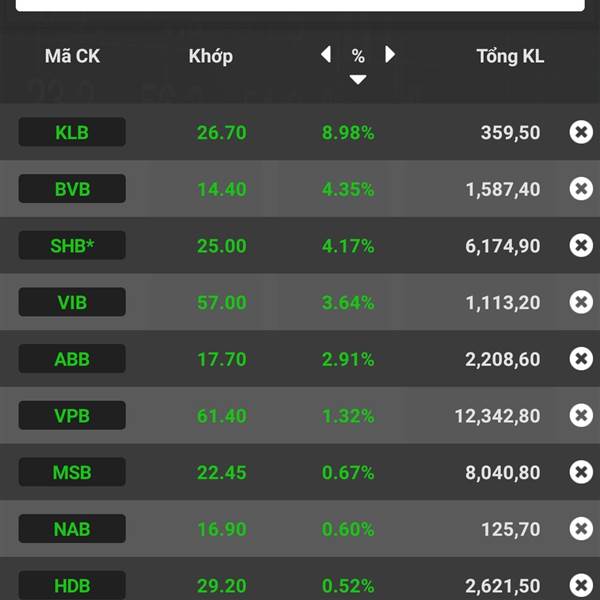Delete the SHB* row from the list
Screen dimensions: 600x600
point(581,245)
